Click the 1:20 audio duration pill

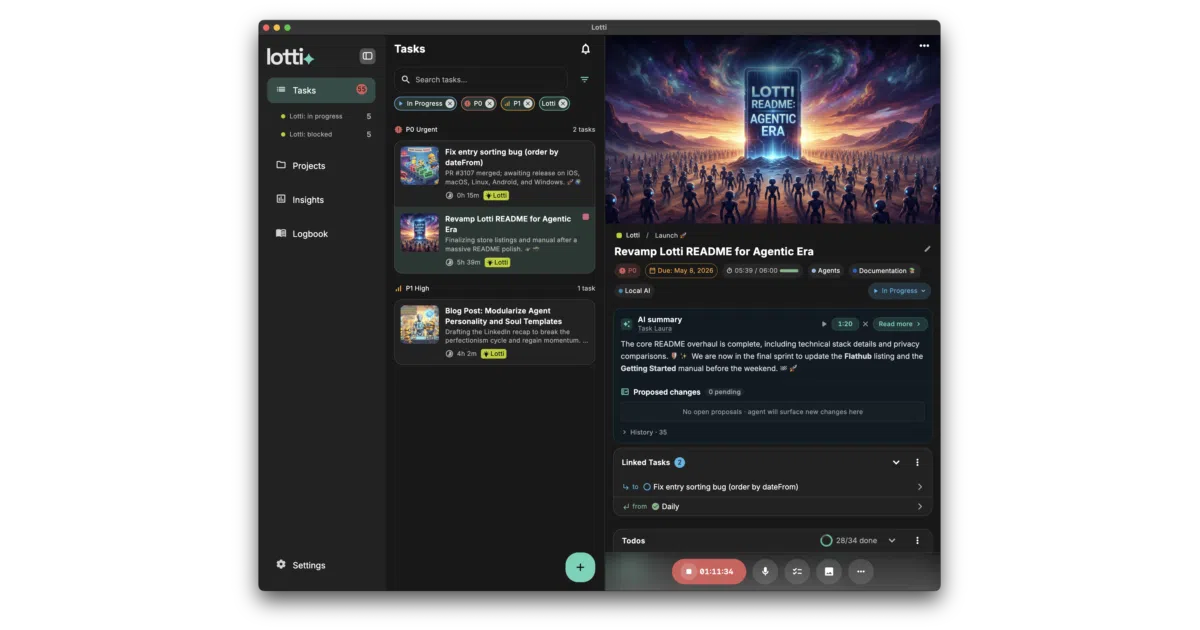[x=845, y=324]
